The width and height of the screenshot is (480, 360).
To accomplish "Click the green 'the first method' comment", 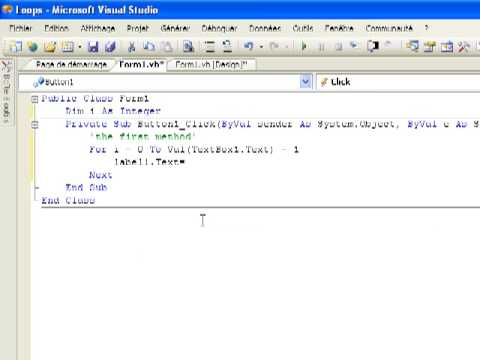I will [142, 136].
